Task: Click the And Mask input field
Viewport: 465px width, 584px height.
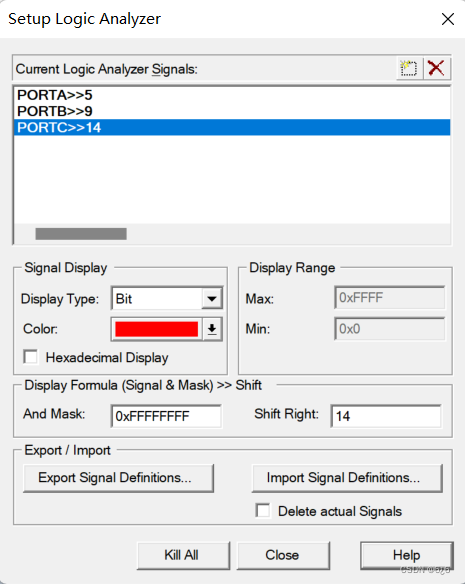Action: pos(166,416)
